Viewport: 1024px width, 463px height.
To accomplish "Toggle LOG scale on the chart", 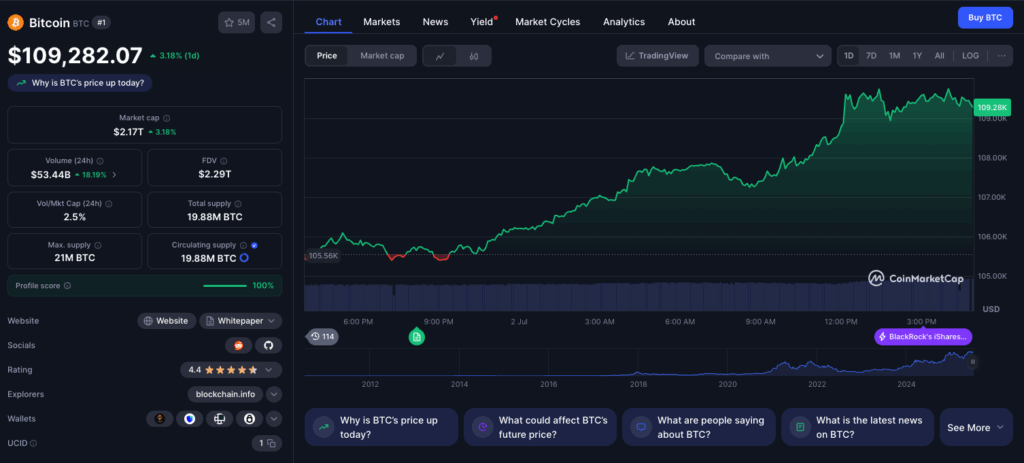I will click(x=970, y=56).
